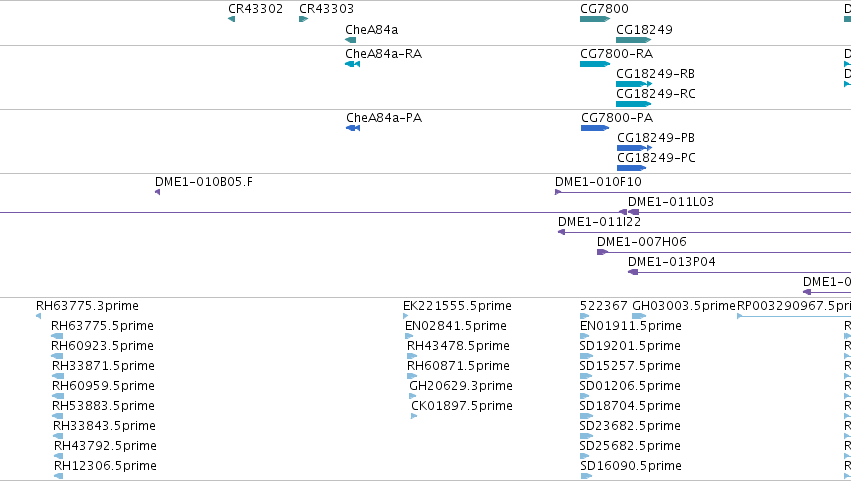Image resolution: width=851 pixels, height=481 pixels.
Task: Select the SD01206.5prime EST label
Action: [x=630, y=387]
